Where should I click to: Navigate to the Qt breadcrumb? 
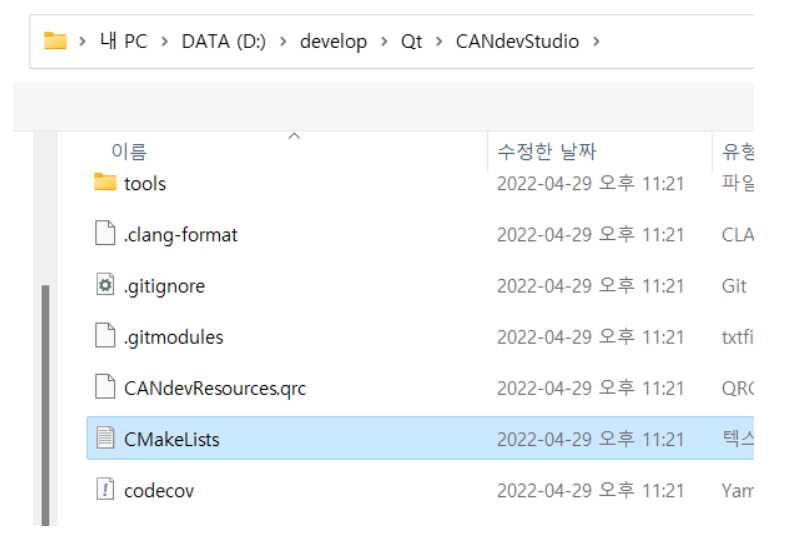pos(411,42)
